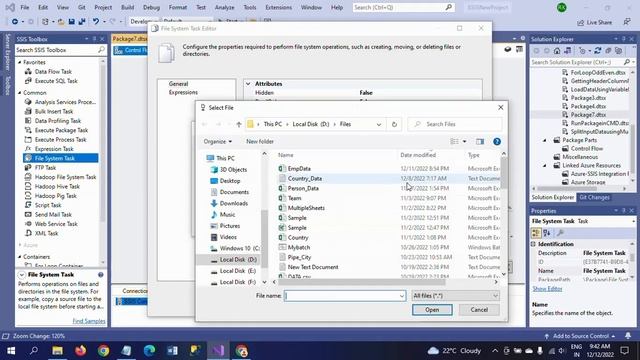This screenshot has width=640, height=360.
Task: Collapse the Common group in SSIS Toolbox
Action: [x=20, y=93]
